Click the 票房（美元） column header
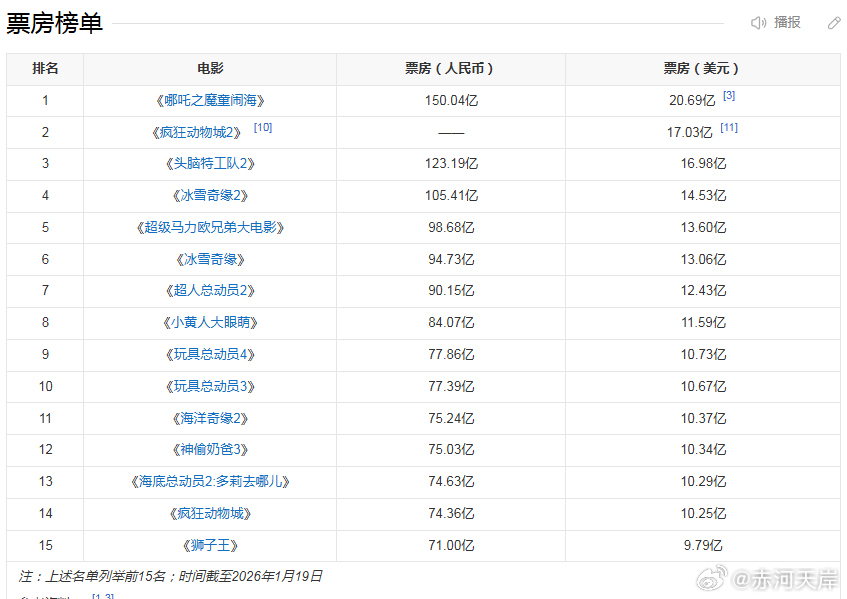This screenshot has height=599, width=847. pyautogui.click(x=702, y=69)
